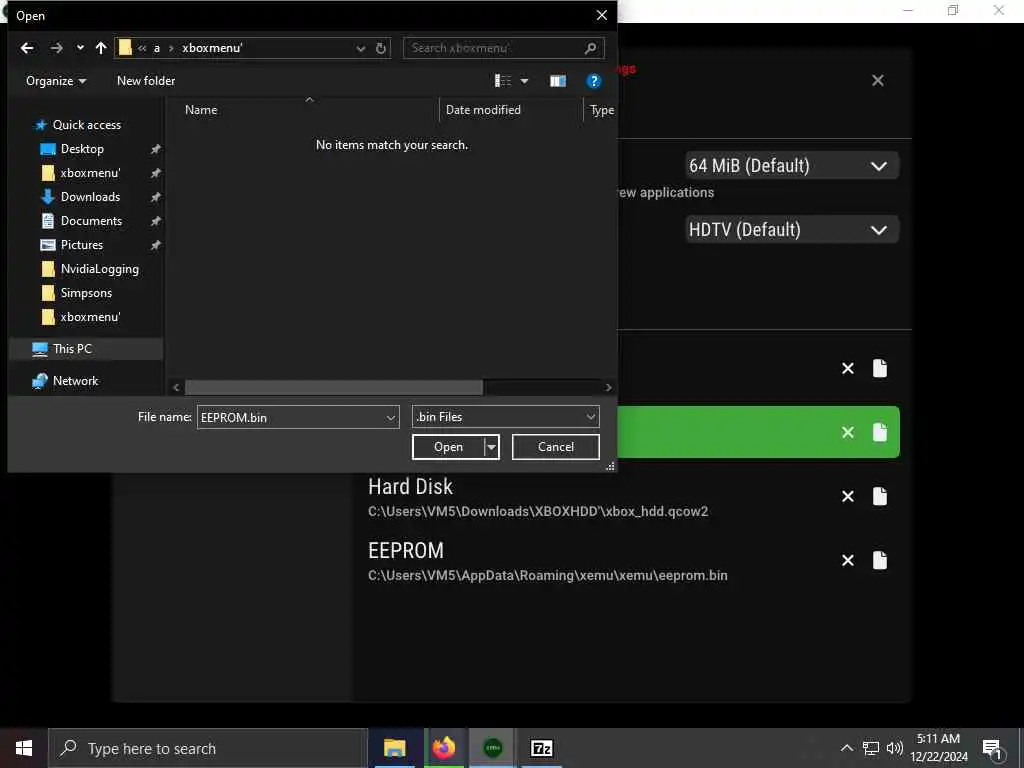Viewport: 1024px width, 768px height.
Task: Toggle the preview pane
Action: (558, 81)
